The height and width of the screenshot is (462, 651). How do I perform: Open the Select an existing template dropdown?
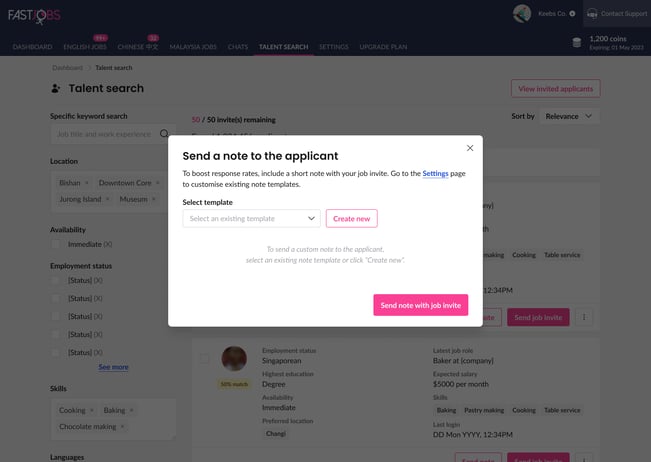(x=251, y=218)
